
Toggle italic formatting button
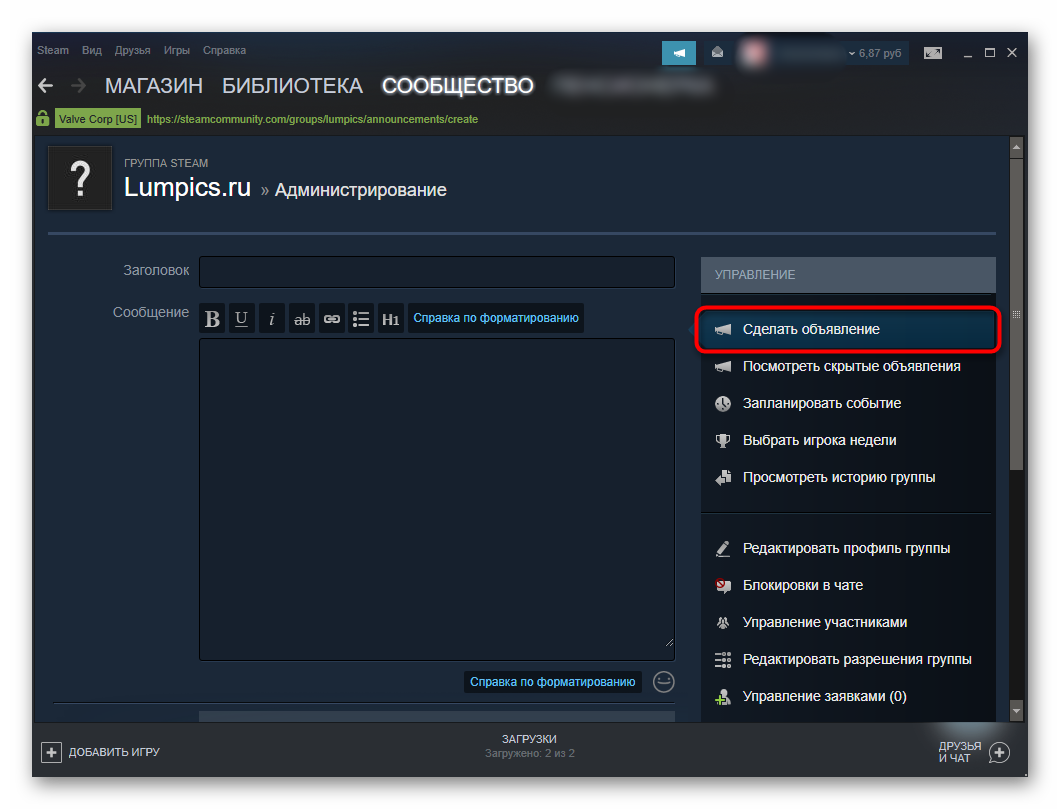click(272, 319)
